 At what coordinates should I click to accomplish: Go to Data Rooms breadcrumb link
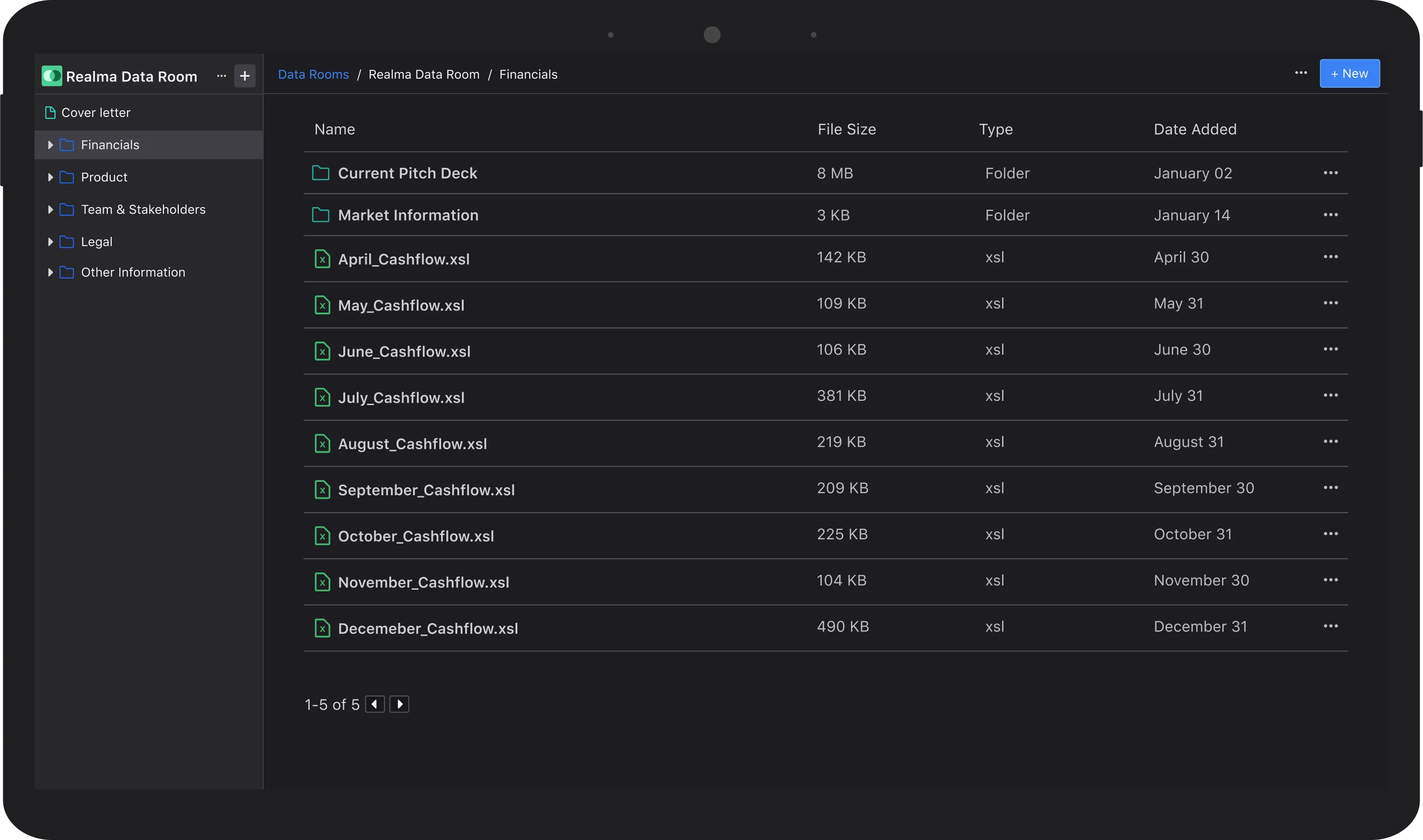[313, 74]
